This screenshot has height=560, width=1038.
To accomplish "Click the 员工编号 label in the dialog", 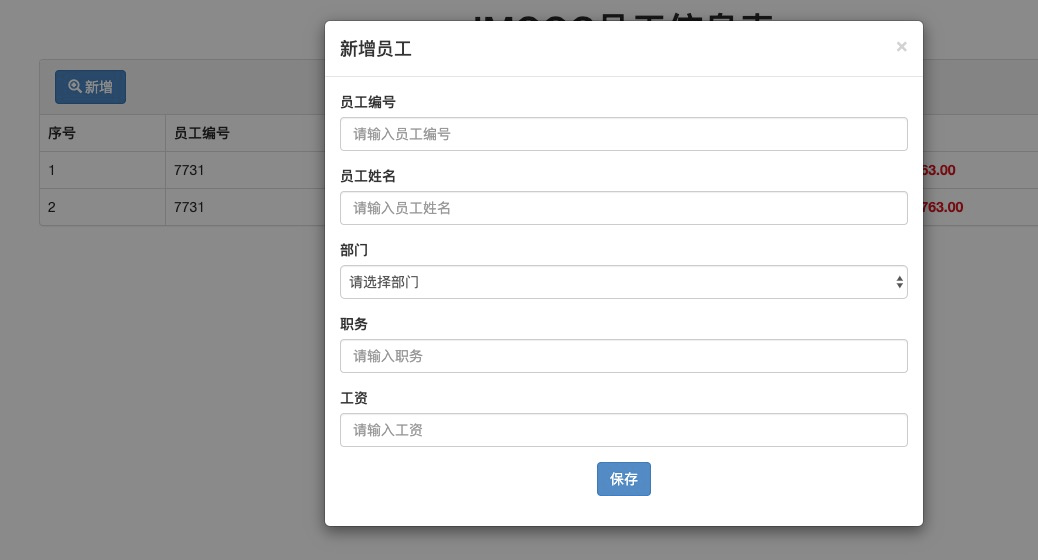I will pos(367,102).
